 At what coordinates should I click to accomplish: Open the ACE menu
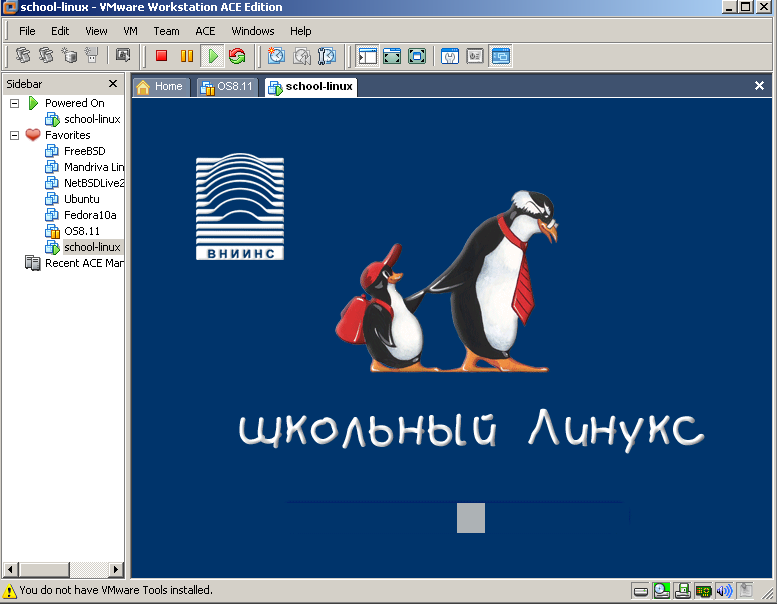click(x=205, y=31)
